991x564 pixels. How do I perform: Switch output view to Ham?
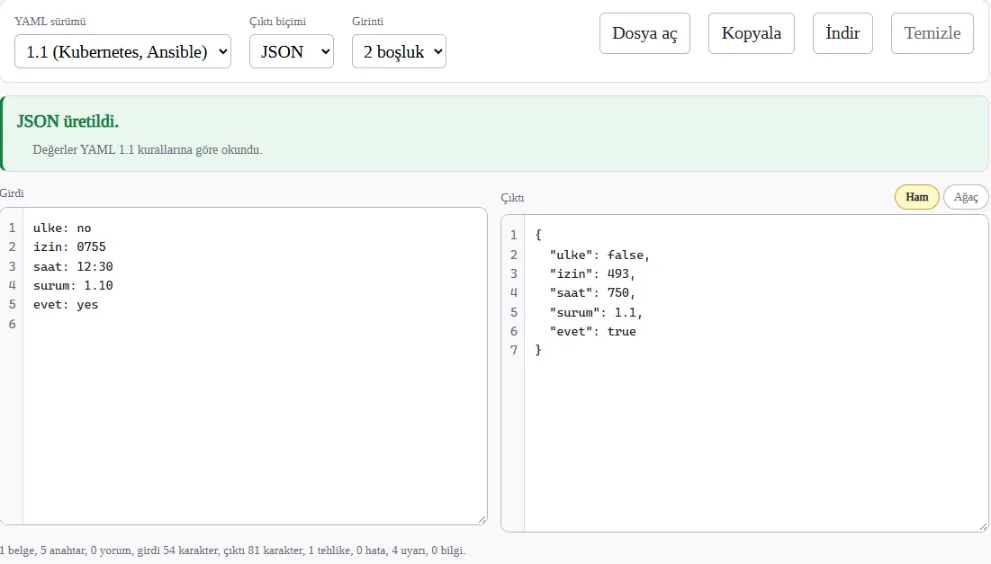(x=917, y=197)
